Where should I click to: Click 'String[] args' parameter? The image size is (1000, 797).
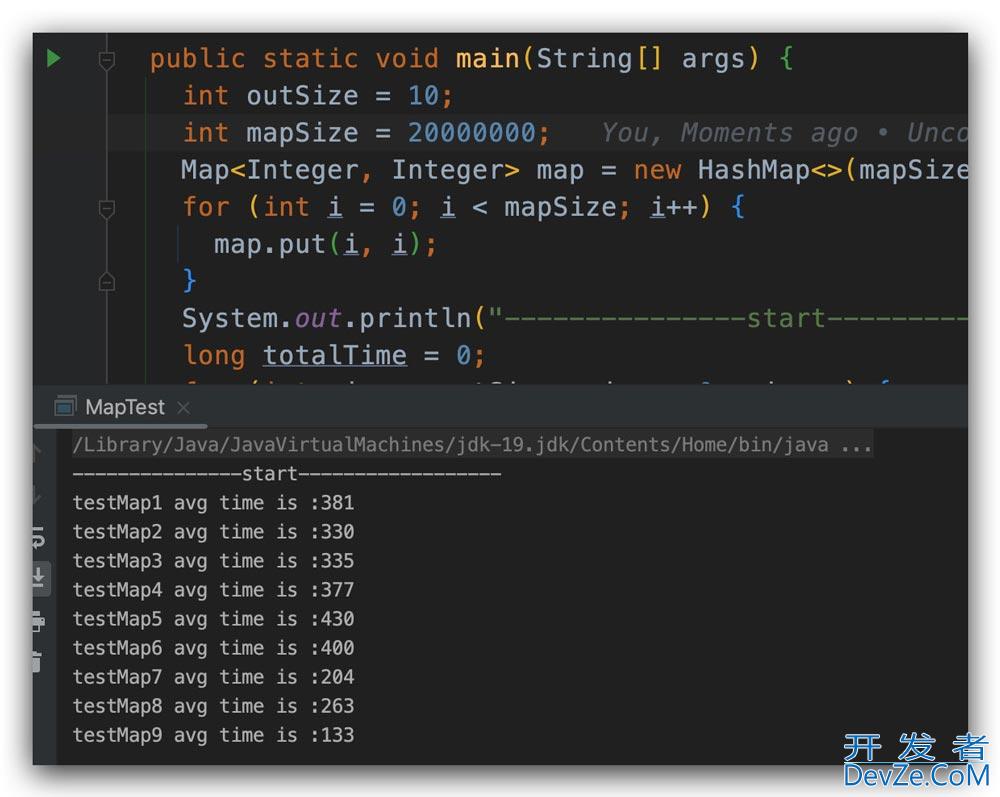640,59
